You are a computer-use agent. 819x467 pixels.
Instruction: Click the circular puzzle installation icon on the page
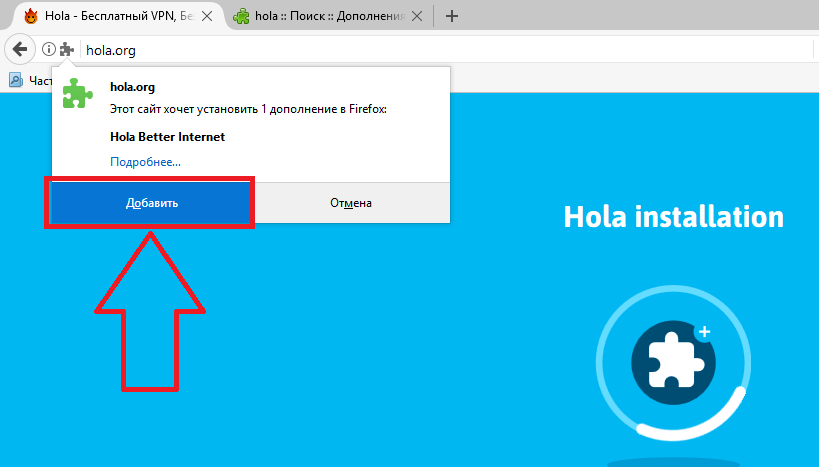[x=673, y=363]
